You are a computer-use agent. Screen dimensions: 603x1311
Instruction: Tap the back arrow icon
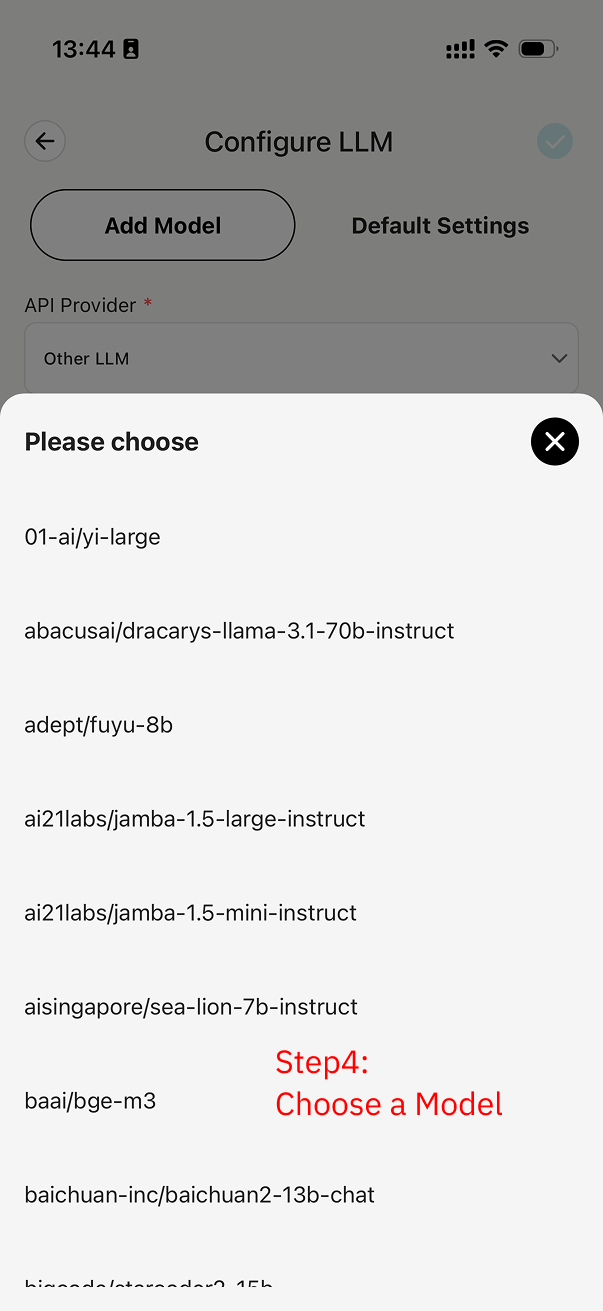coord(45,142)
